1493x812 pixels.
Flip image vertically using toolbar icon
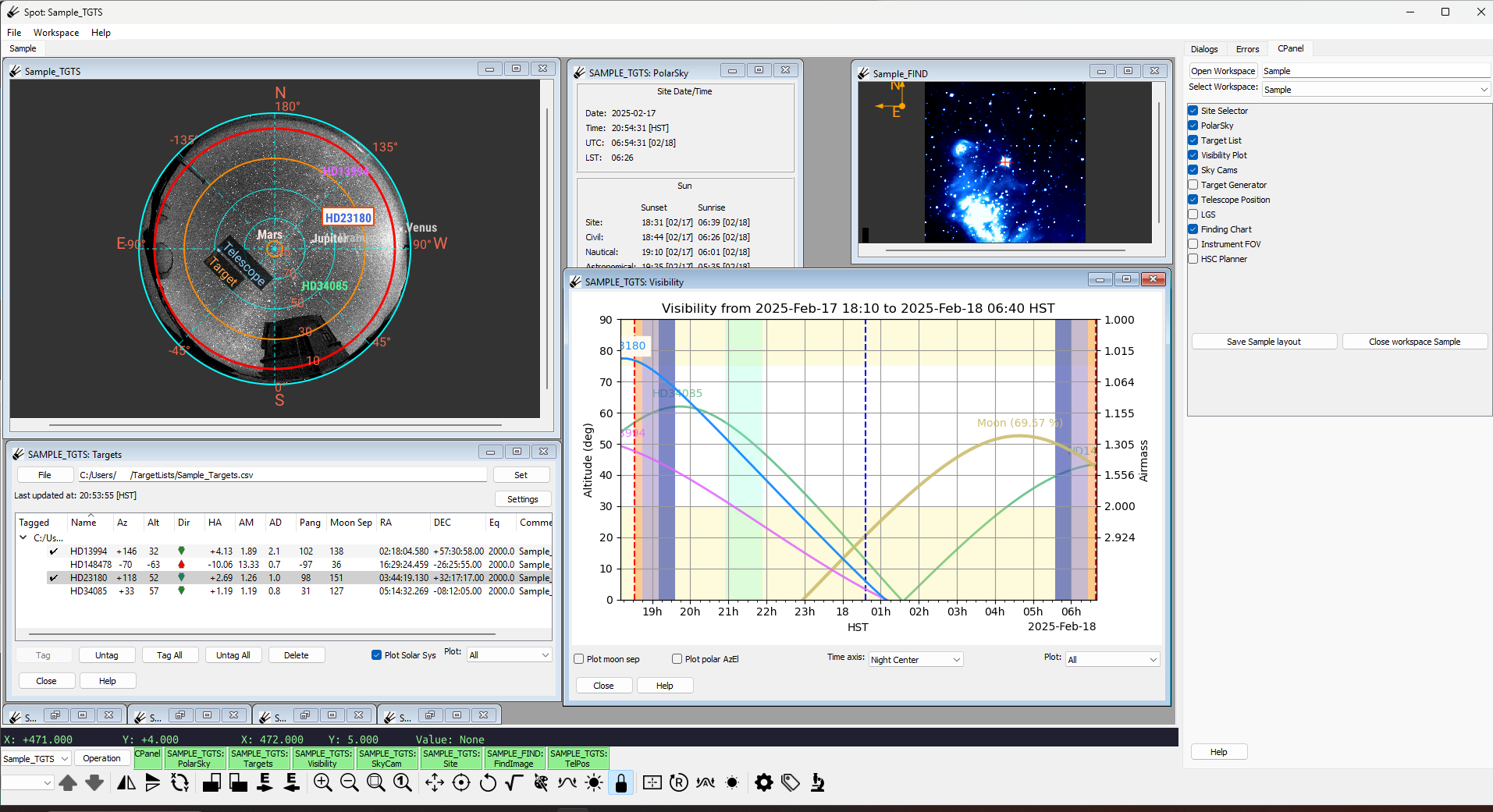point(153,782)
